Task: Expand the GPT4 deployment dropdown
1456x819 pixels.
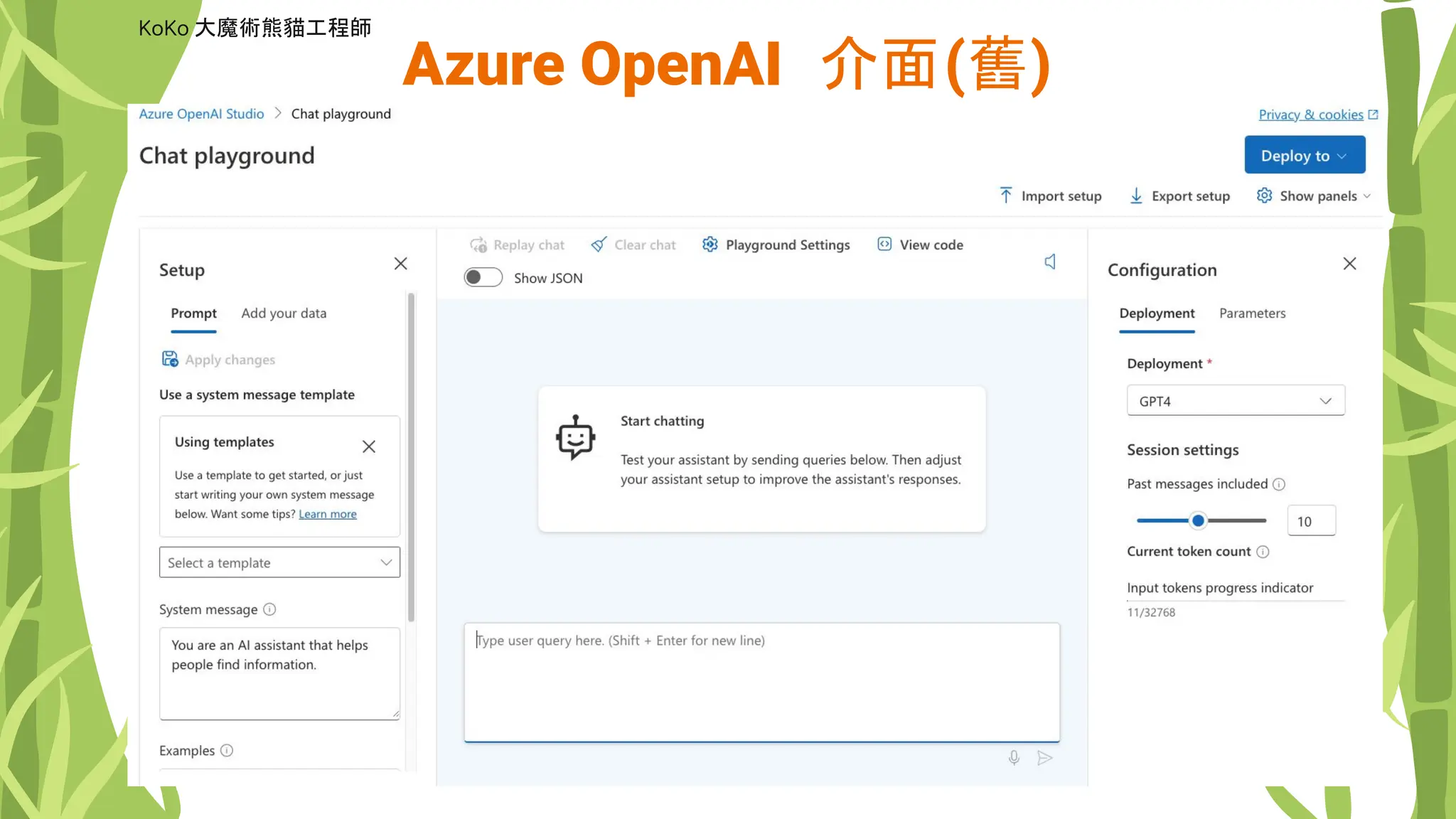Action: pos(1236,401)
